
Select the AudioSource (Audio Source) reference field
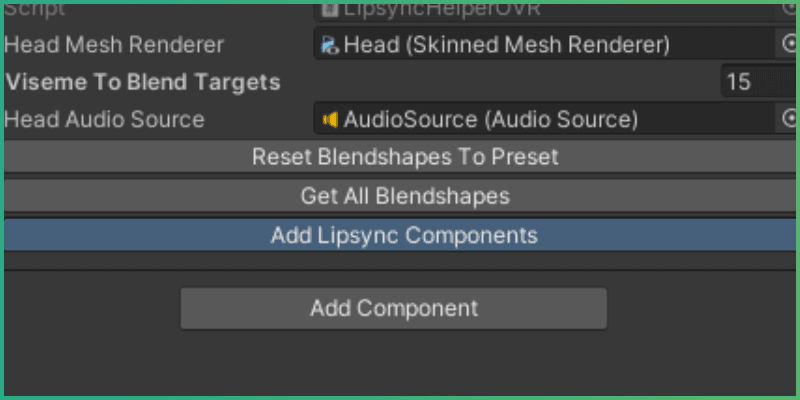point(540,120)
